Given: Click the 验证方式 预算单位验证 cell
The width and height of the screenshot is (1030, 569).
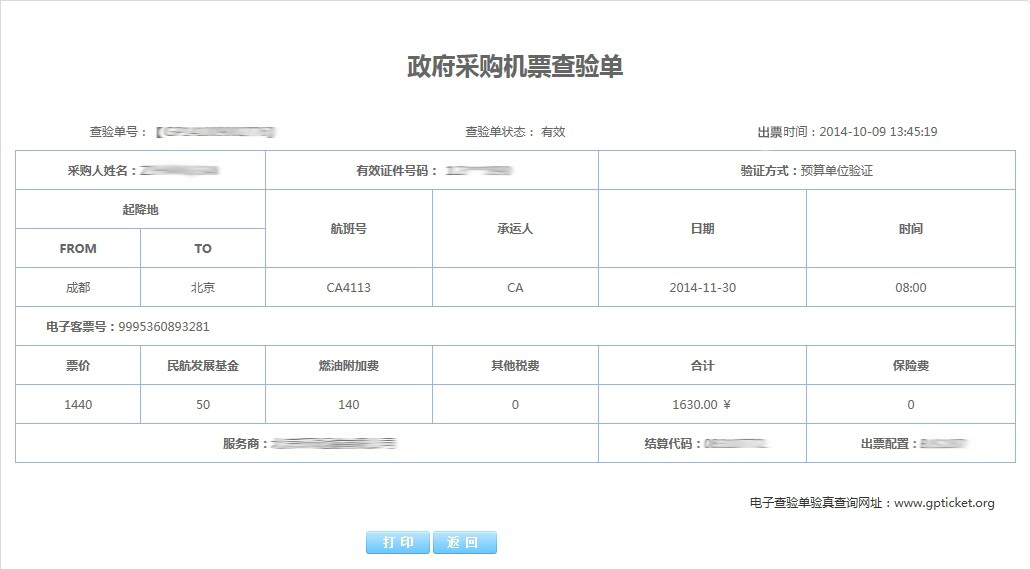Looking at the screenshot, I should click(x=806, y=171).
